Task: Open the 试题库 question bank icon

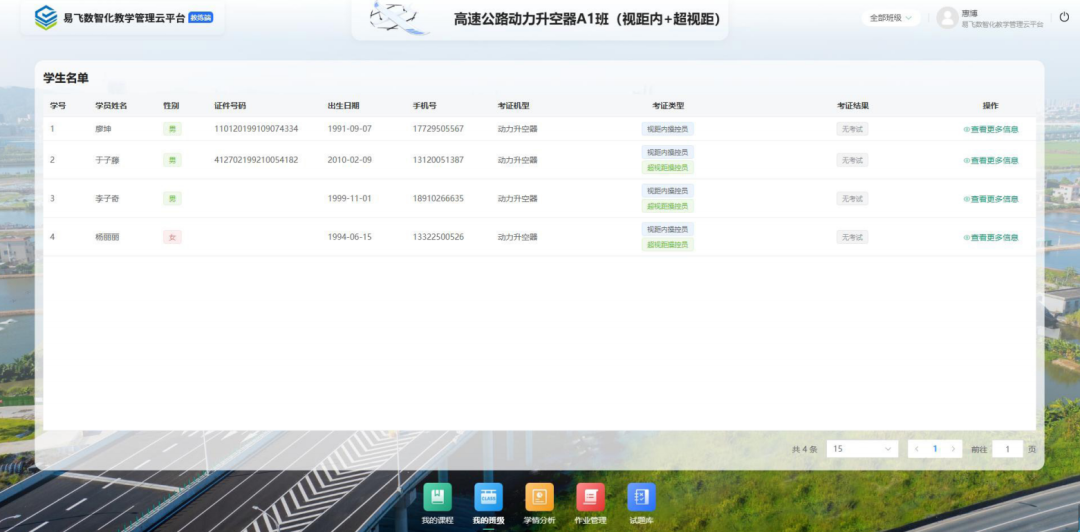Action: [641, 497]
